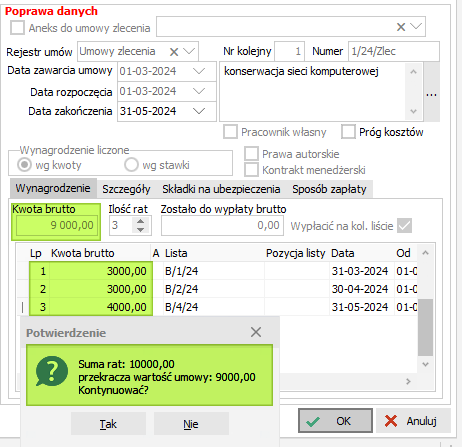
Task: Close the Potwierdzenie dialog with X
Action: [256, 332]
